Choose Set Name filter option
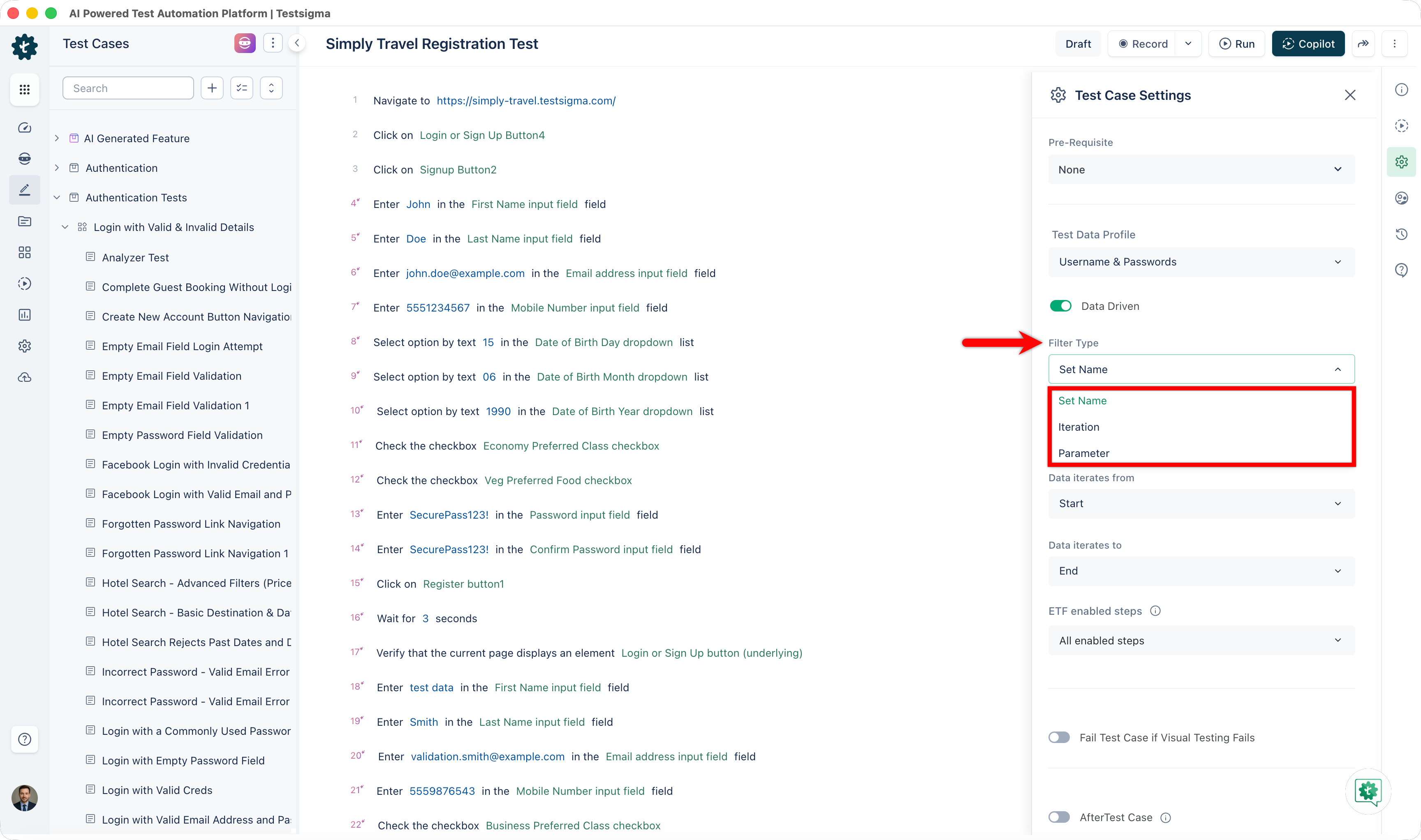 click(x=1201, y=401)
